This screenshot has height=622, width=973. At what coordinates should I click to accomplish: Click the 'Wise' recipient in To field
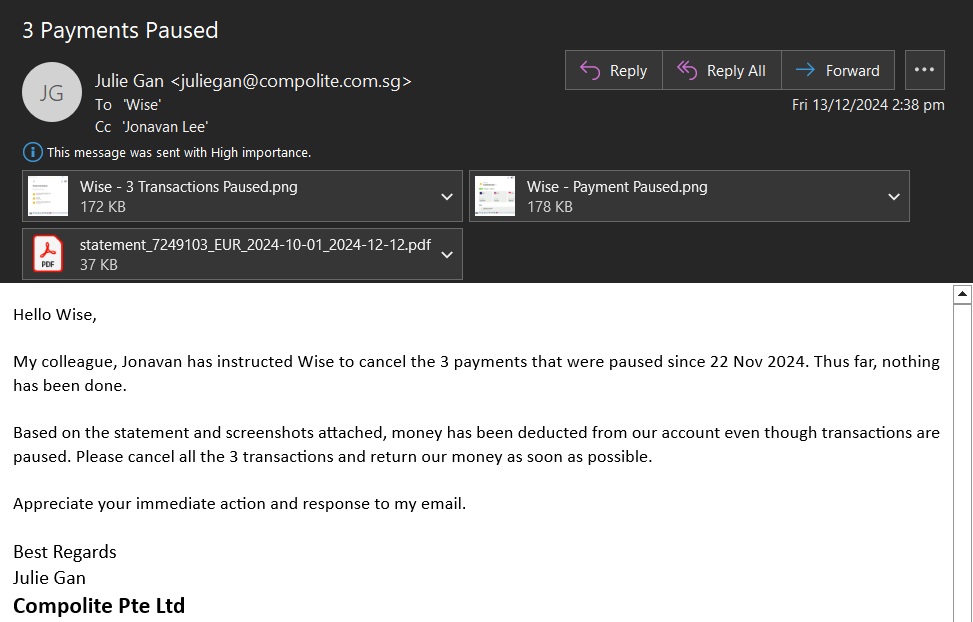142,105
